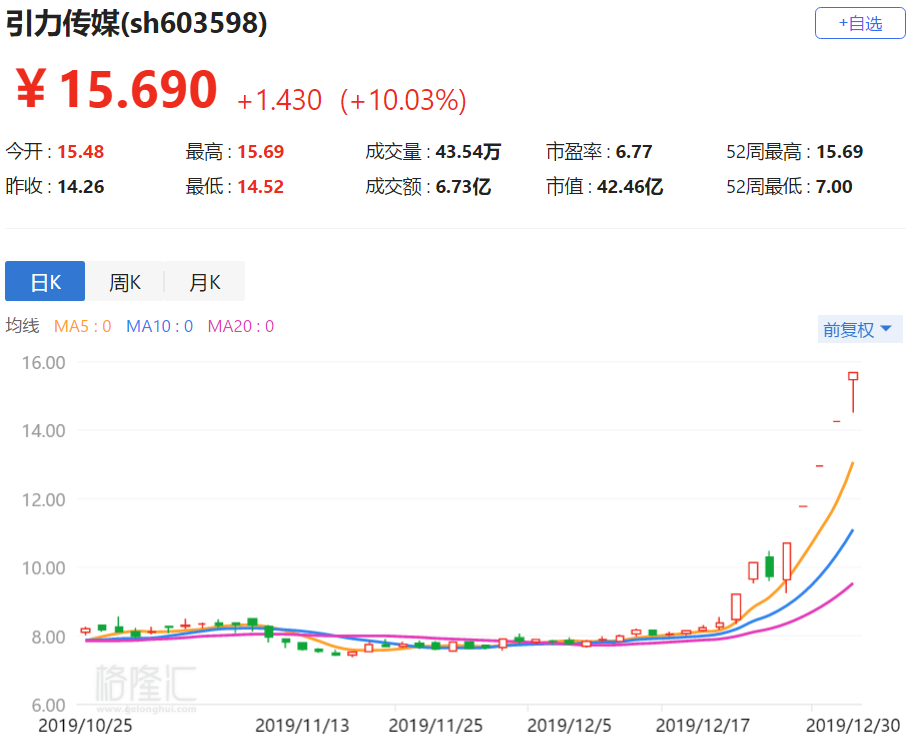Image resolution: width=913 pixels, height=742 pixels.
Task: Click the 昨收 value 14.26
Action: pos(80,187)
